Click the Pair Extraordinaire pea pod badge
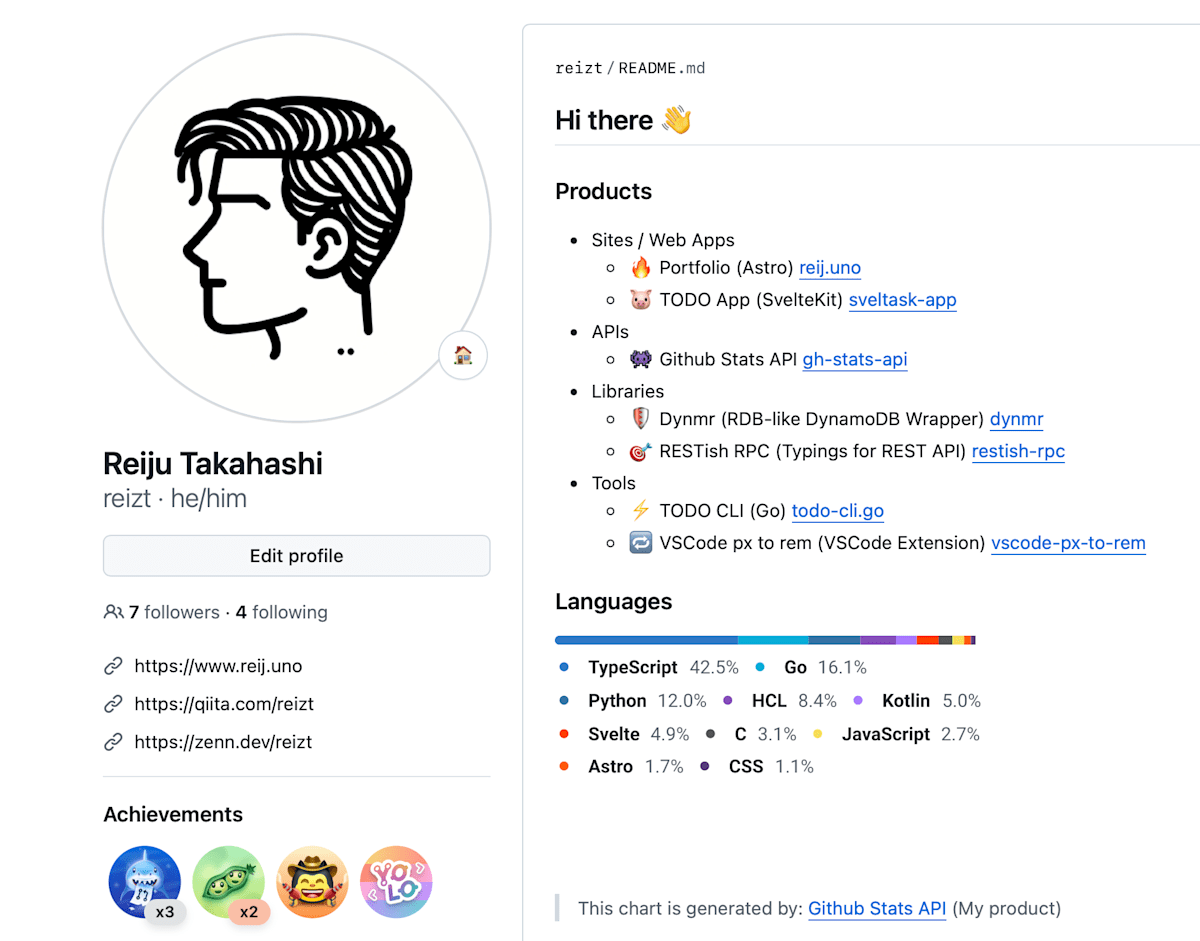 [x=228, y=882]
